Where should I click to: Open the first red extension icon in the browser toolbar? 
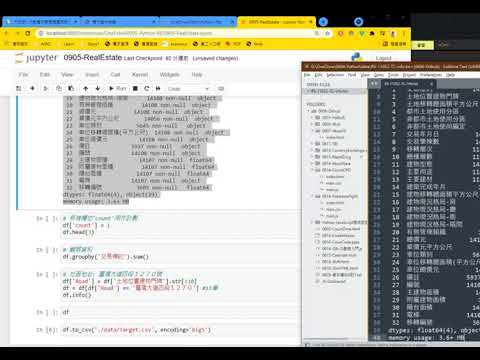coord(340,33)
